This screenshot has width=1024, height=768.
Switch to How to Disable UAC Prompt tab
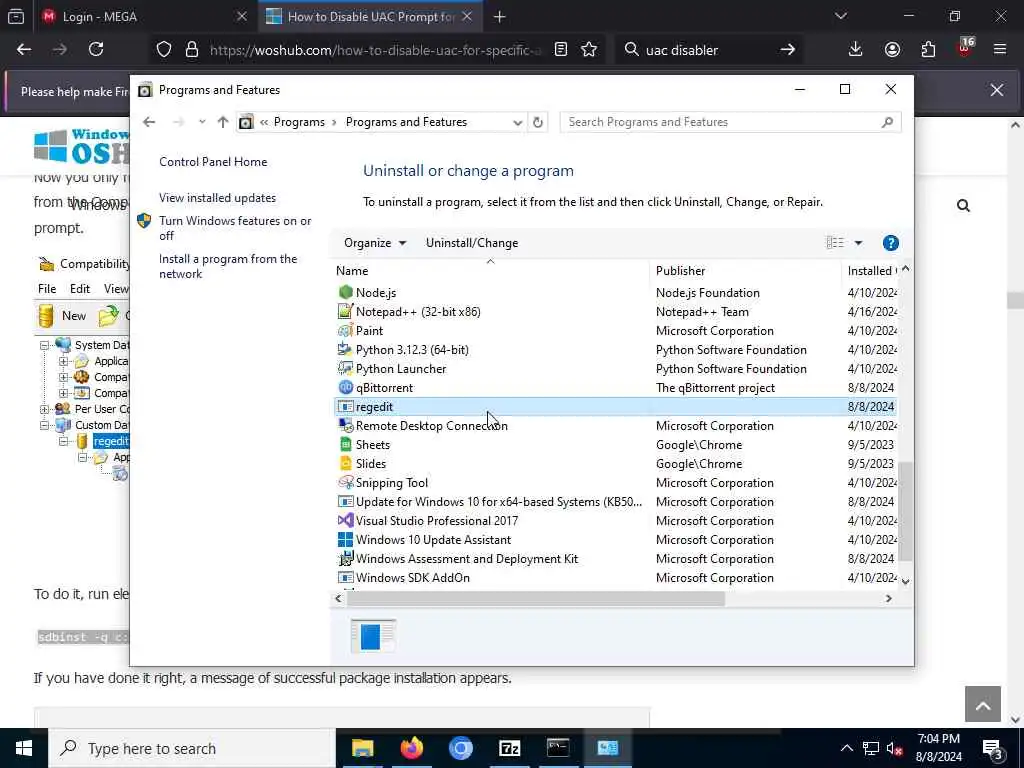click(370, 17)
